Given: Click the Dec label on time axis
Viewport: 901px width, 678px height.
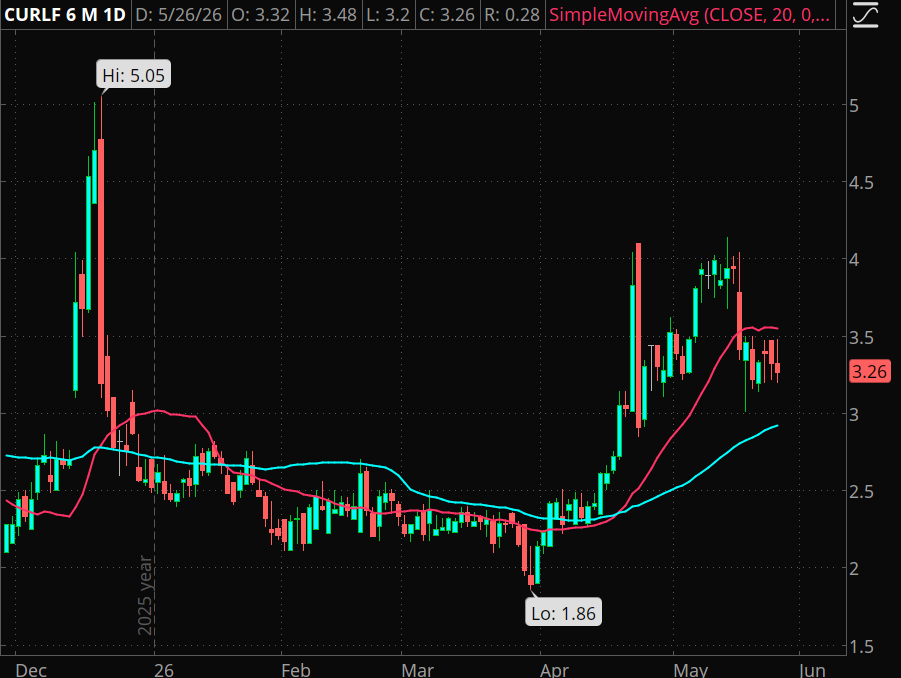Looking at the screenshot, I should tap(31, 670).
